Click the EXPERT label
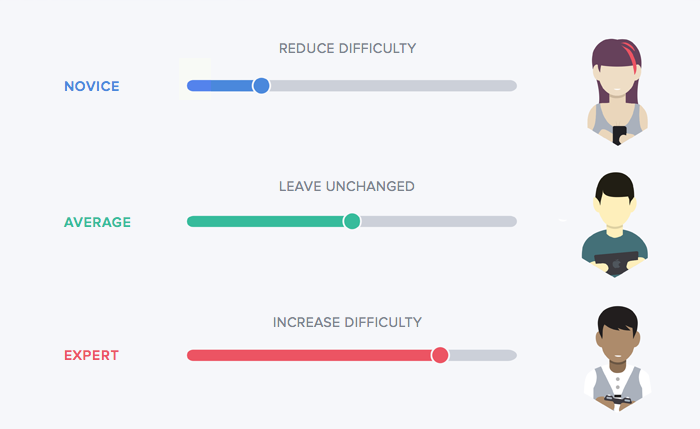Viewport: 700px width, 429px height. [92, 355]
